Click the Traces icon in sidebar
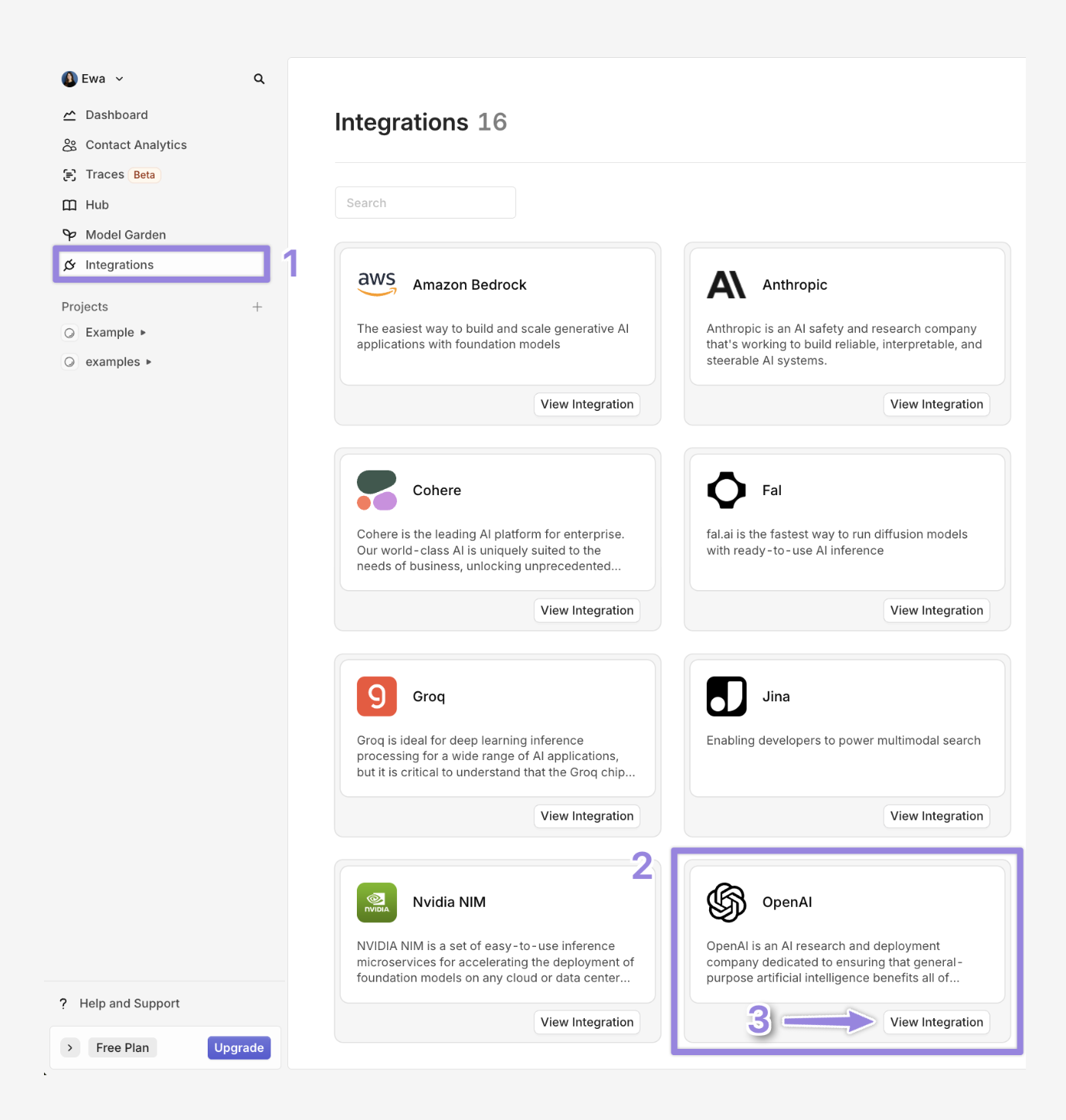Screen dimensions: 1066x1120 click(70, 175)
